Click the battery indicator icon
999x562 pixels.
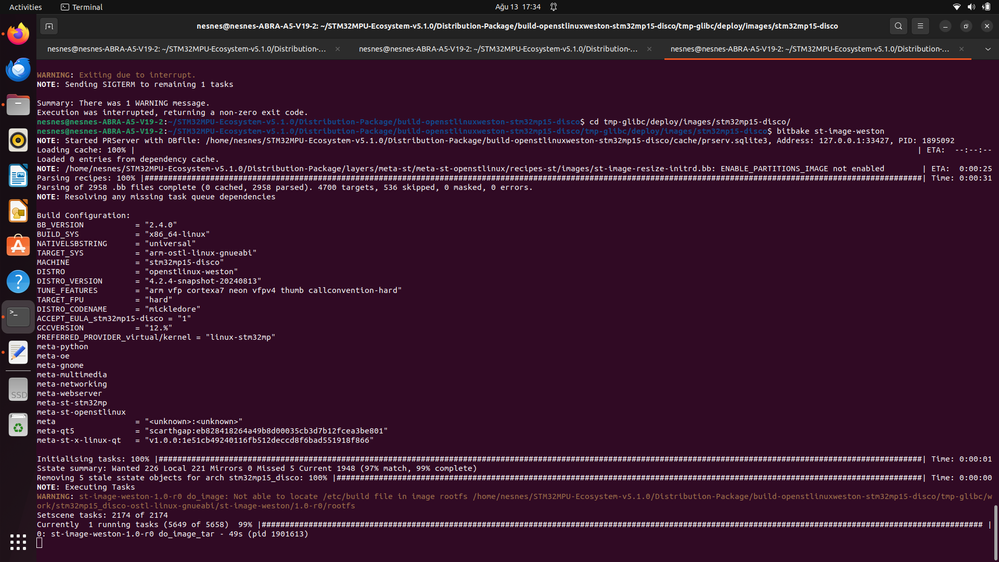[986, 7]
